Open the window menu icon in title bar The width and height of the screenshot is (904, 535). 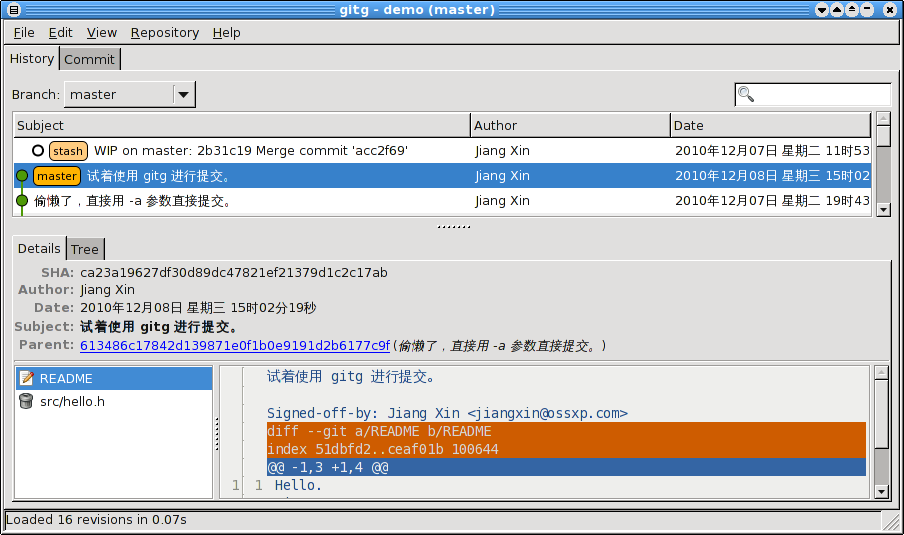[x=13, y=10]
